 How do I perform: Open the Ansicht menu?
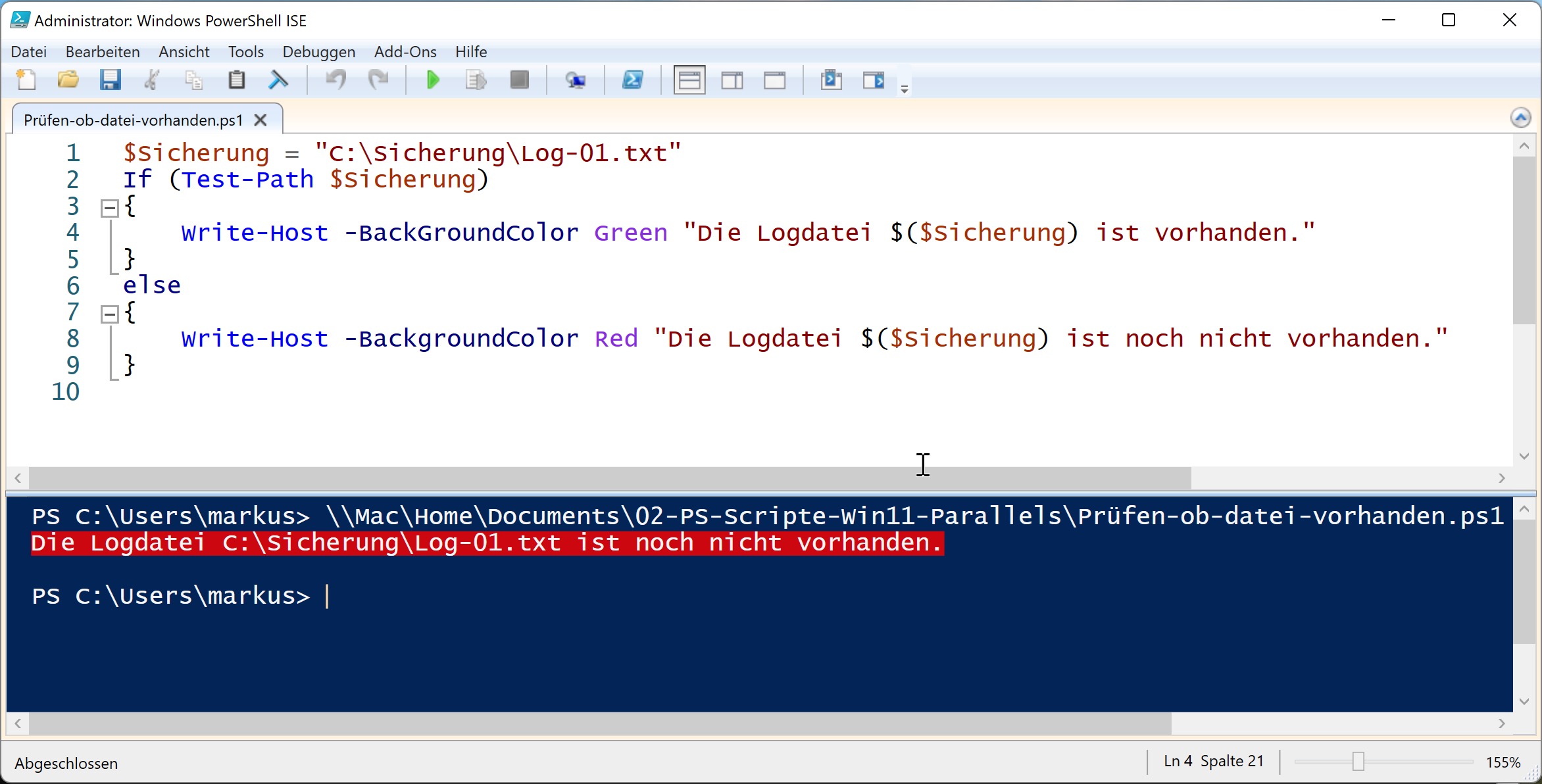[x=184, y=52]
